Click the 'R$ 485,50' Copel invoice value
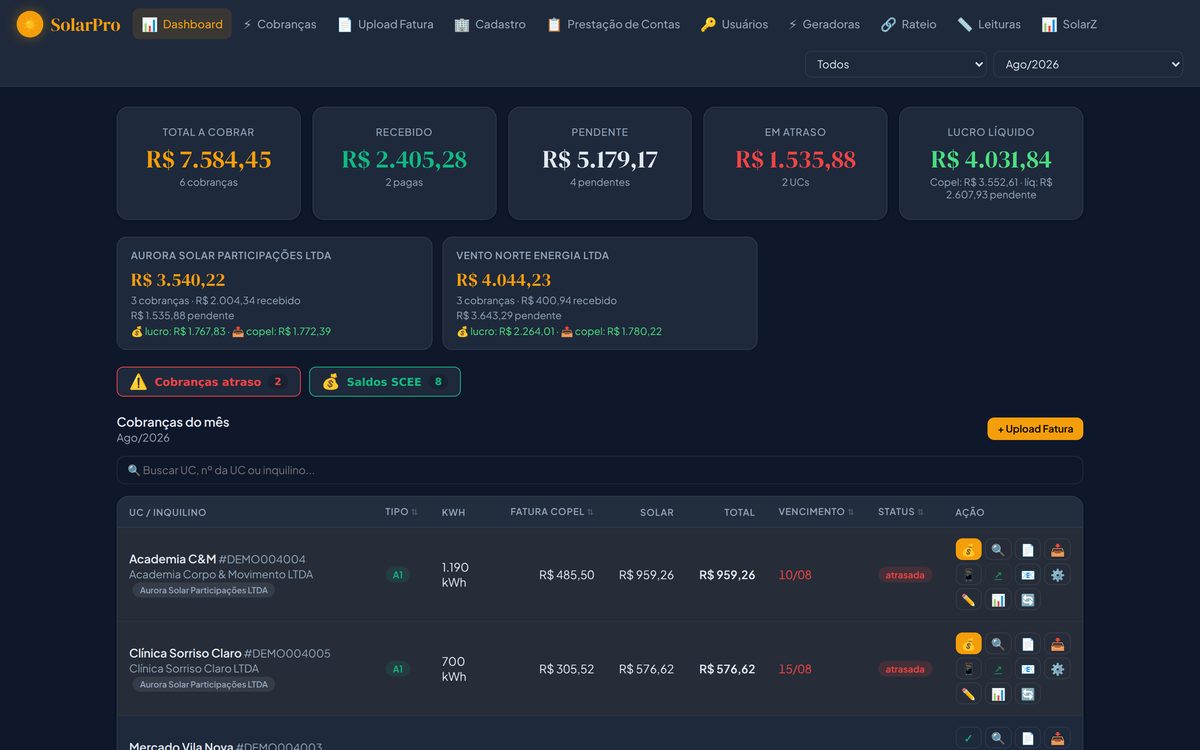1200x750 pixels. point(566,575)
